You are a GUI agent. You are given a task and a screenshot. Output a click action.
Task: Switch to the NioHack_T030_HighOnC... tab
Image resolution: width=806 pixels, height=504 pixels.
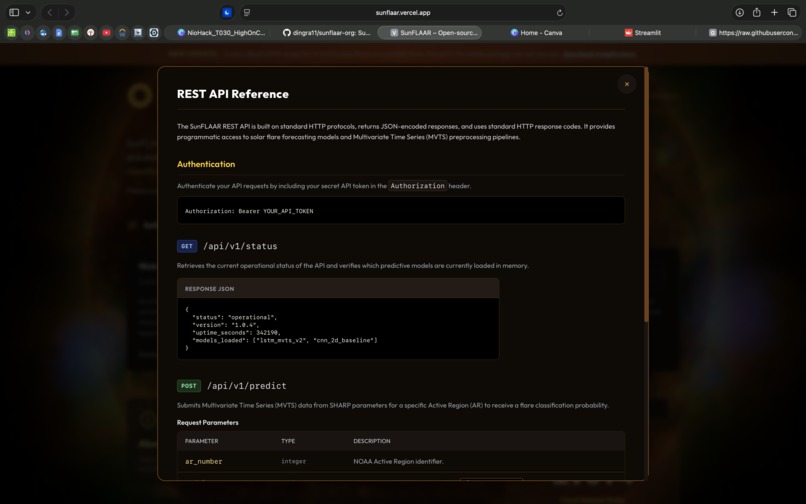(x=221, y=32)
